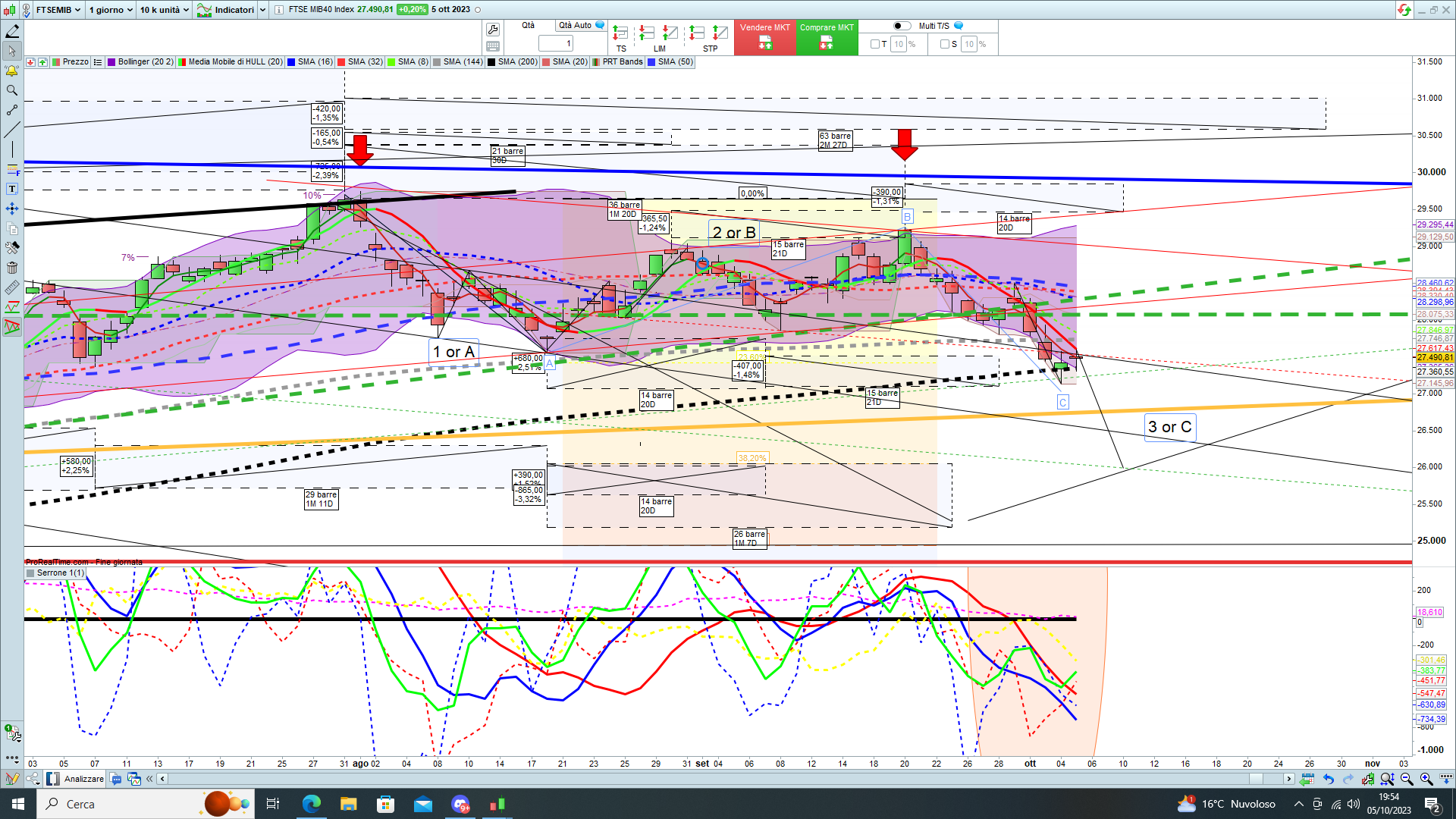
Task: Click the SMA (32) red color swatch
Action: (341, 62)
